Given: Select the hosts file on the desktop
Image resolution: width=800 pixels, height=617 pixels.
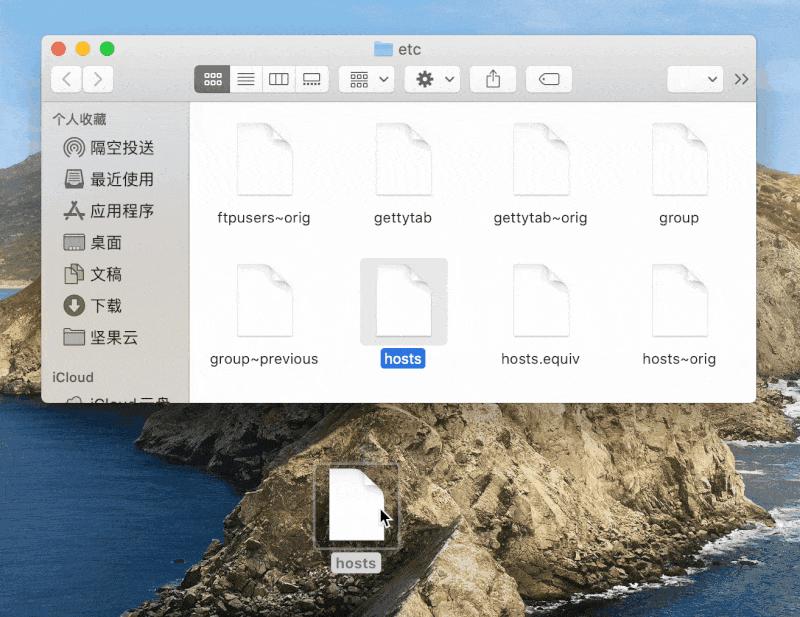Looking at the screenshot, I should click(357, 505).
